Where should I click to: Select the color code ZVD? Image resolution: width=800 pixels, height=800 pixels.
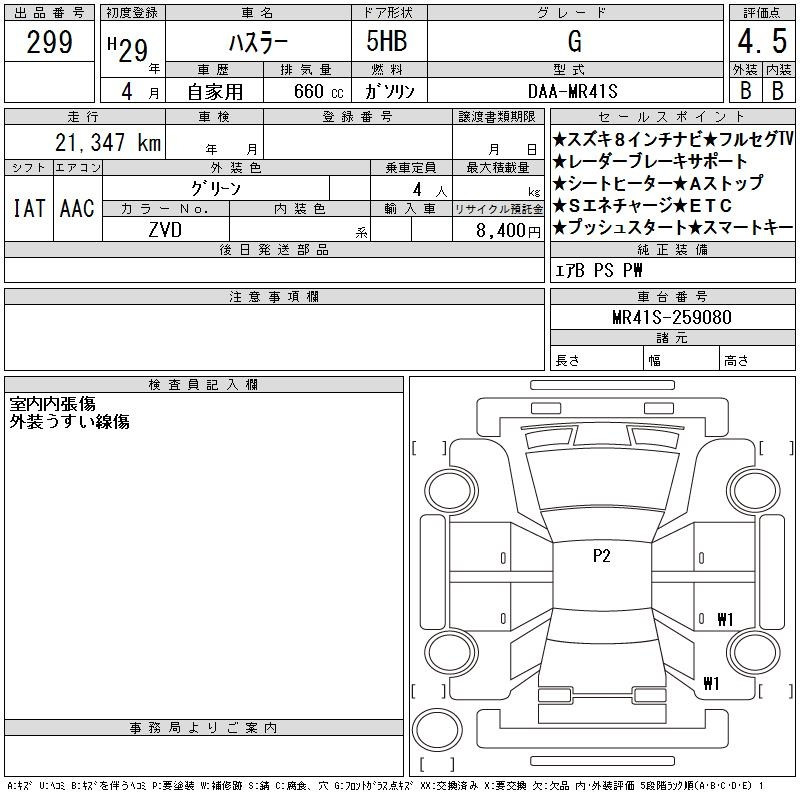coord(165,229)
